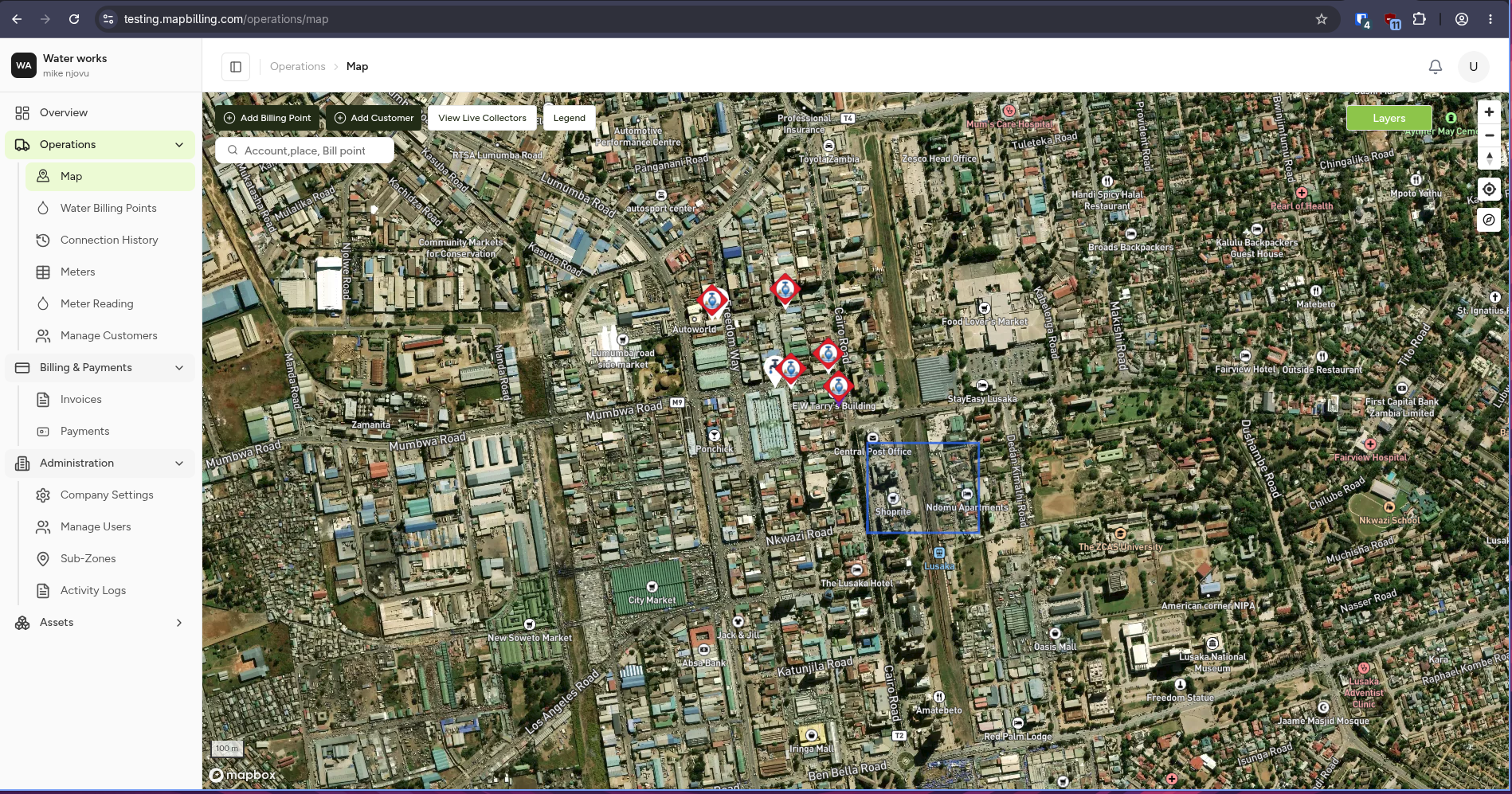Expand the Assets section

pos(179,623)
